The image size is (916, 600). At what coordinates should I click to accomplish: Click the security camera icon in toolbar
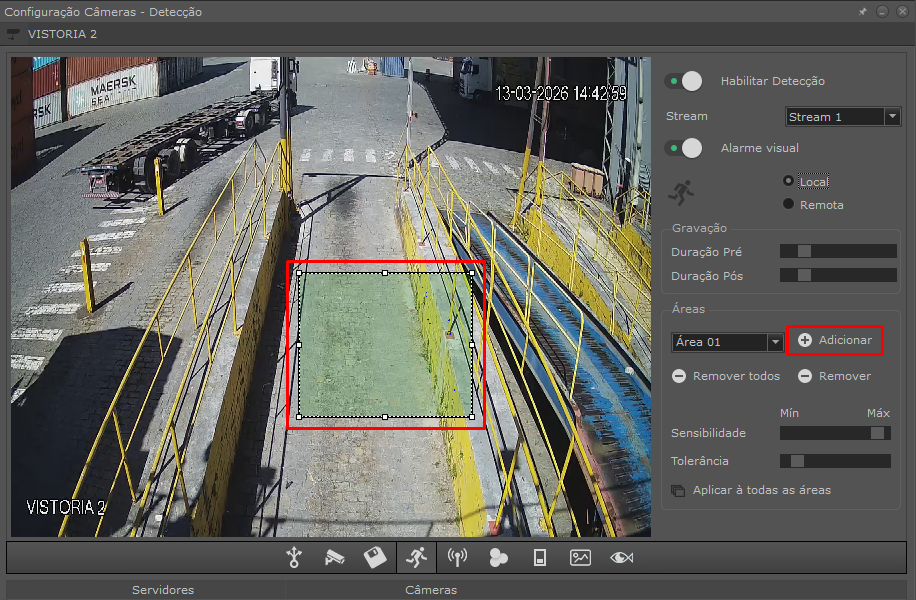334,558
